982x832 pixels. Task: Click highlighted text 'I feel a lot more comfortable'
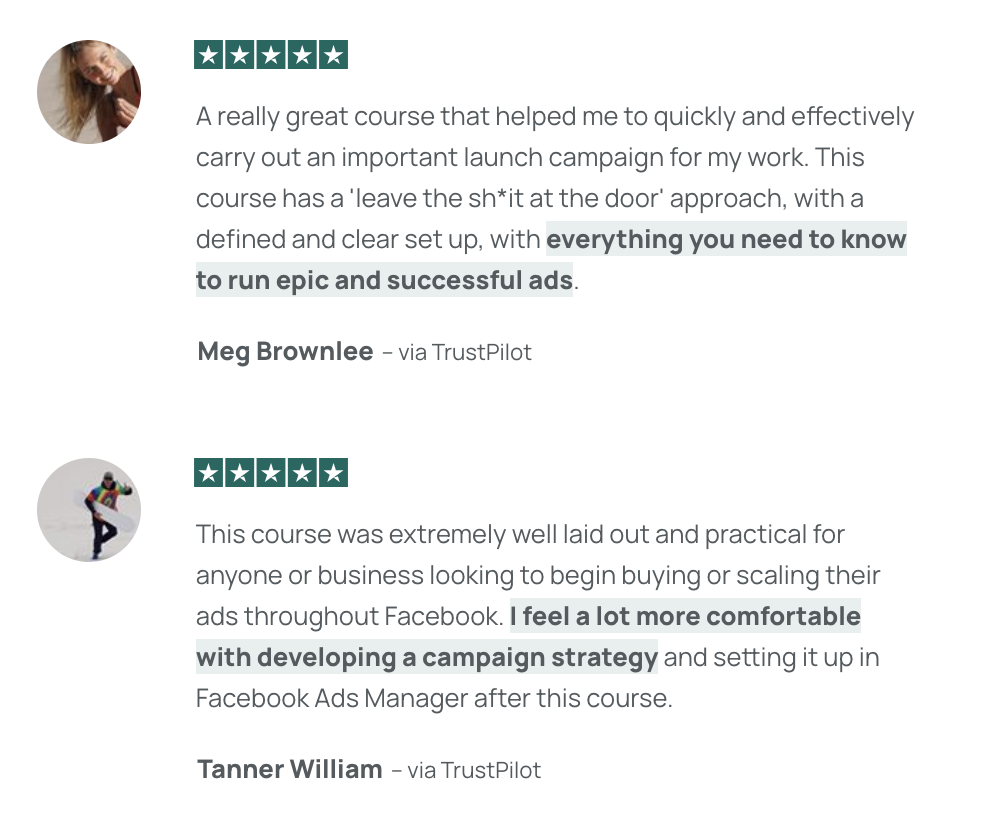click(685, 616)
